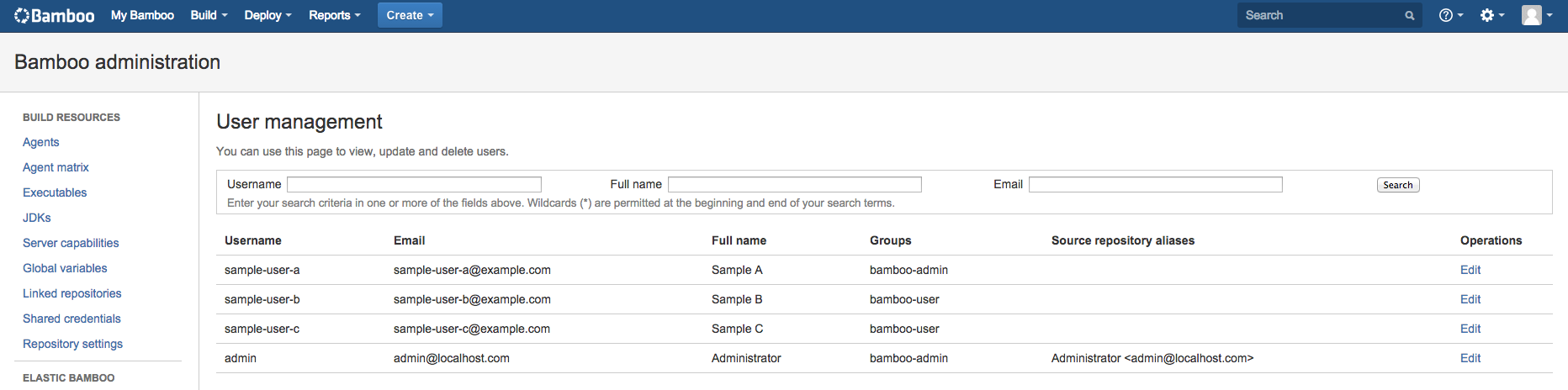The width and height of the screenshot is (1568, 390).
Task: Click full name Sample B
Action: tap(737, 299)
